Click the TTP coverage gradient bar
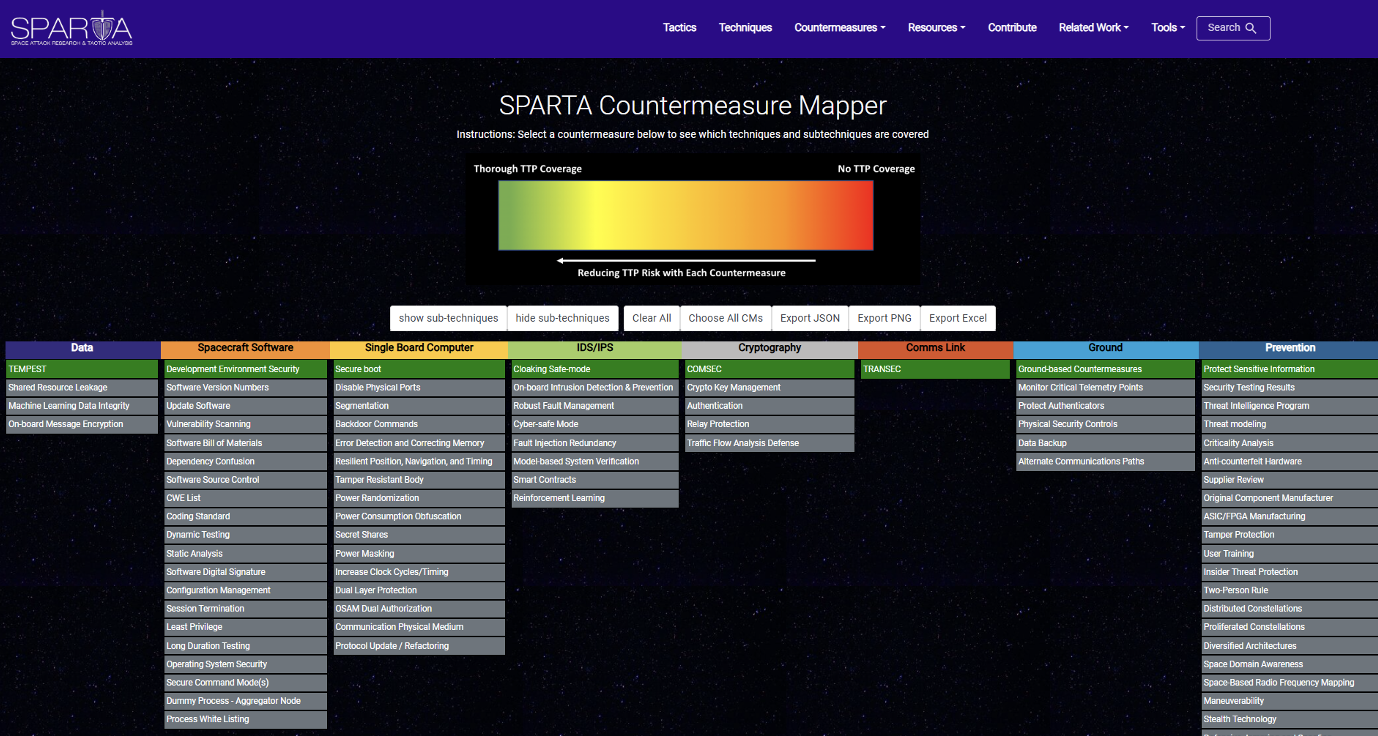The image size is (1378, 736). [x=686, y=215]
